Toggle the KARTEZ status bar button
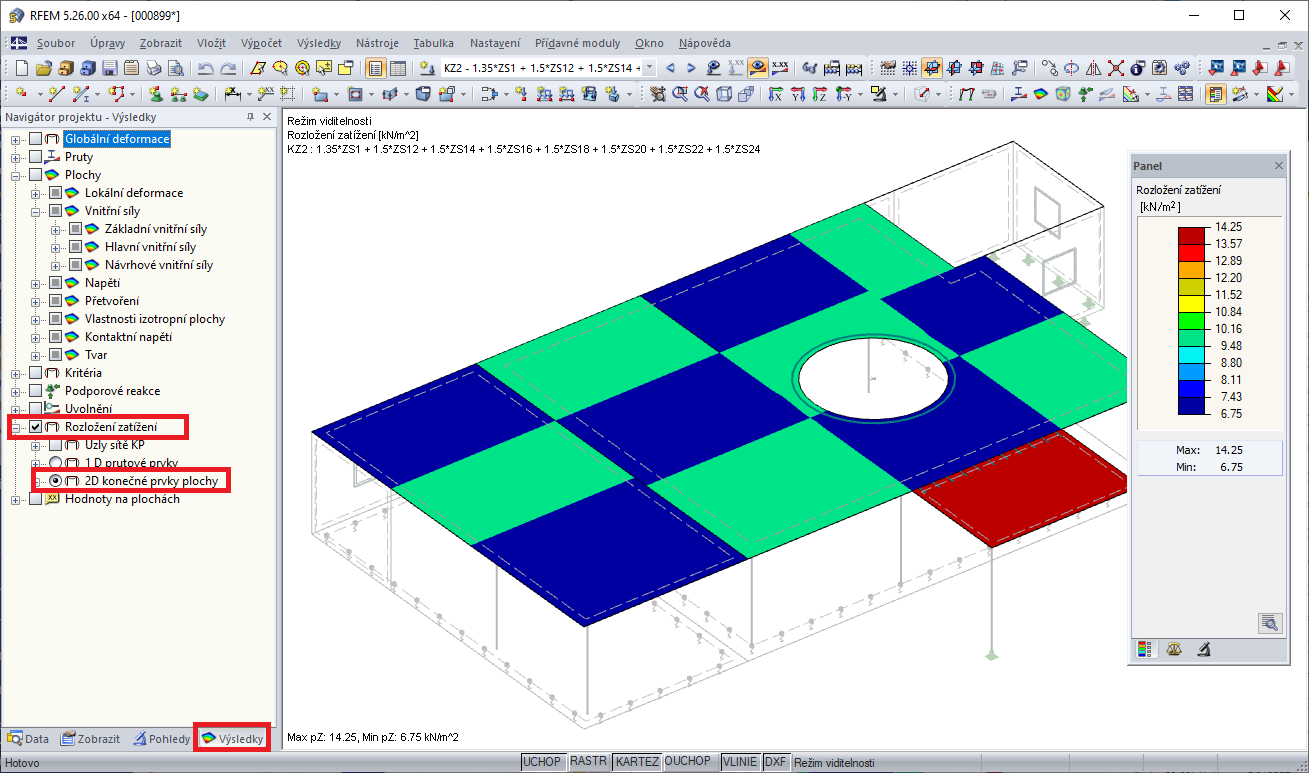Viewport: 1309px width, 773px height. click(x=637, y=762)
